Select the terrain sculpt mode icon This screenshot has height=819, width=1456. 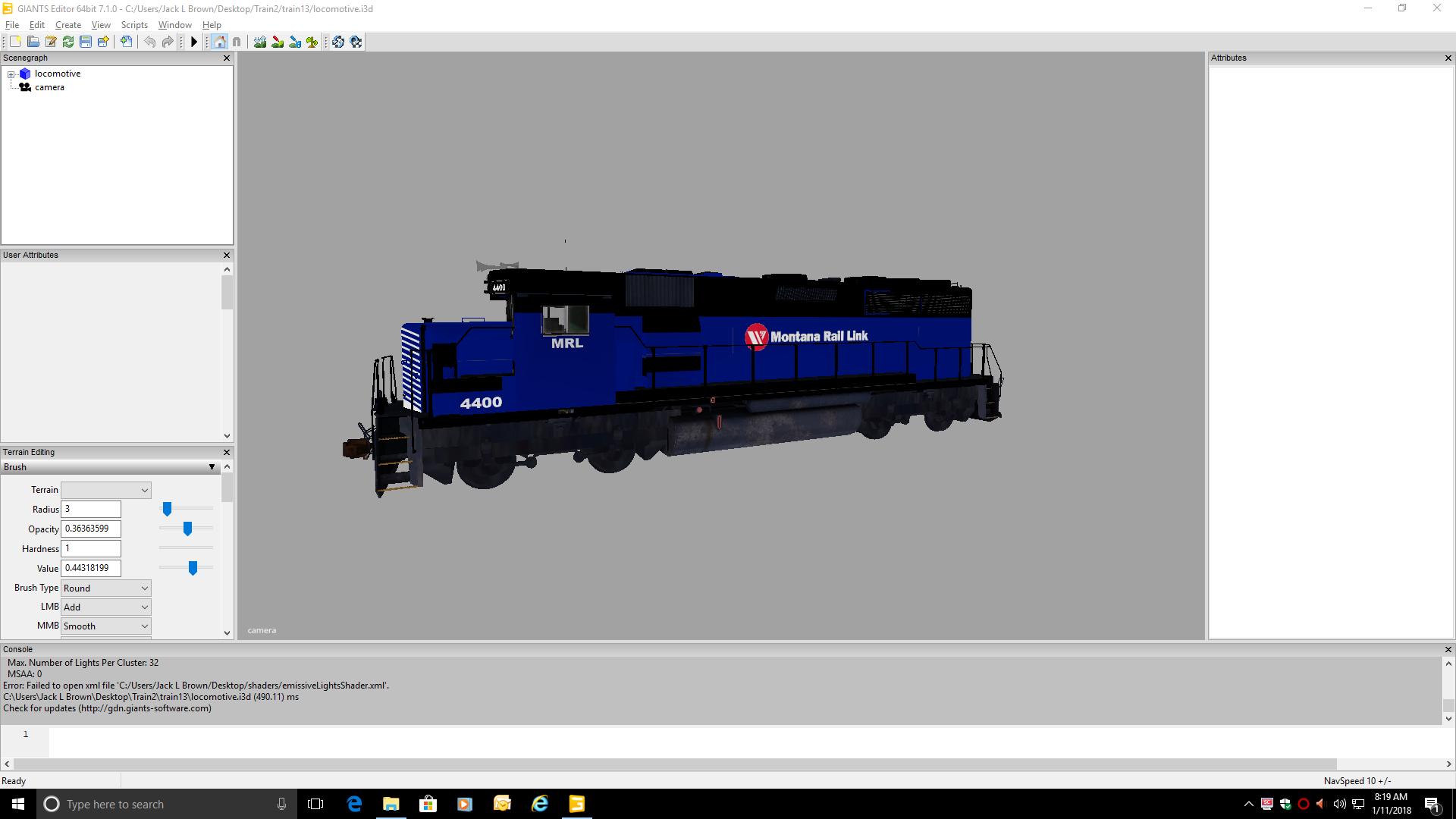click(260, 42)
